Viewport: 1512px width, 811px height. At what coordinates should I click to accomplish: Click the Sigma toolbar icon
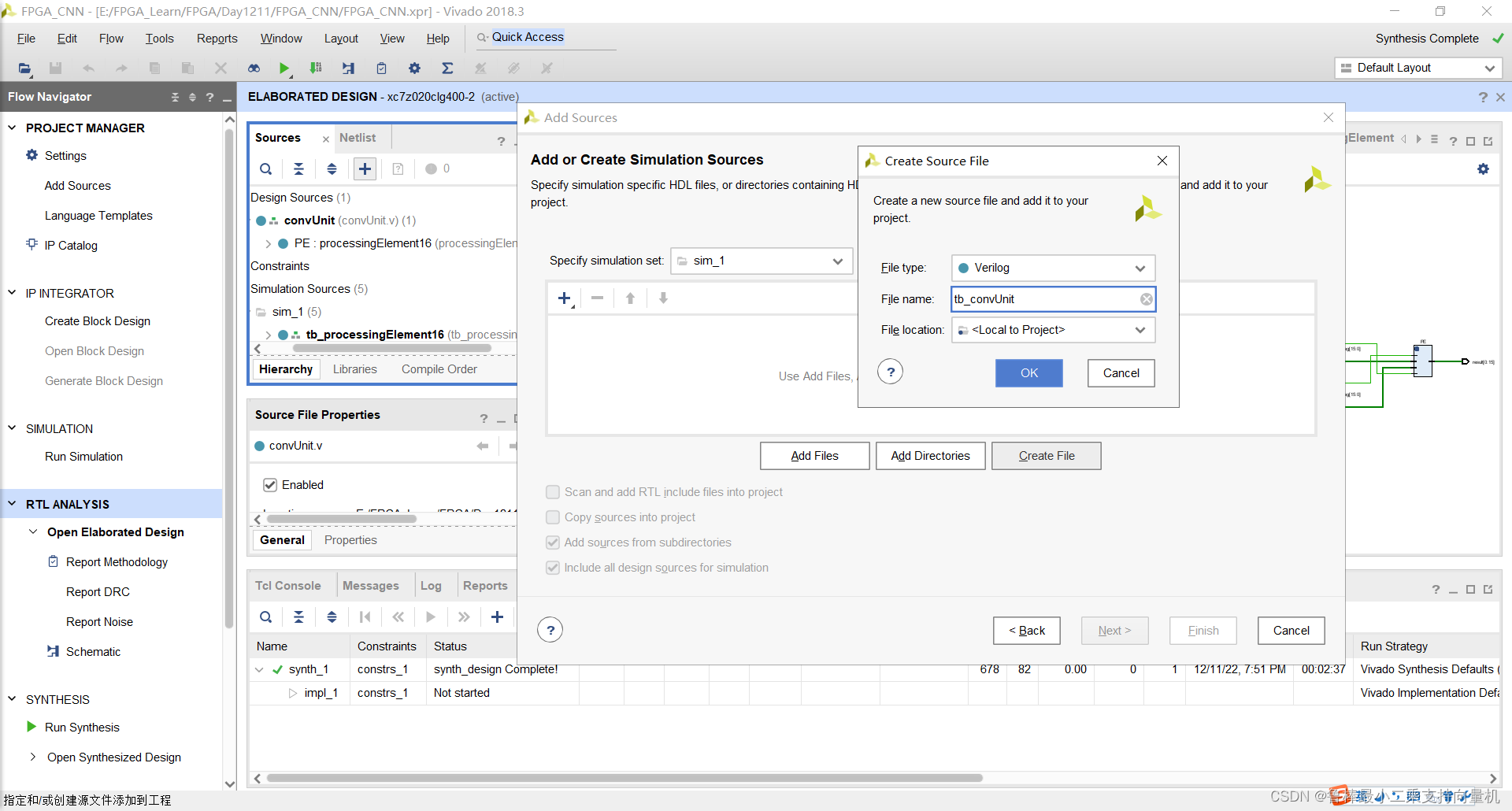(x=447, y=69)
